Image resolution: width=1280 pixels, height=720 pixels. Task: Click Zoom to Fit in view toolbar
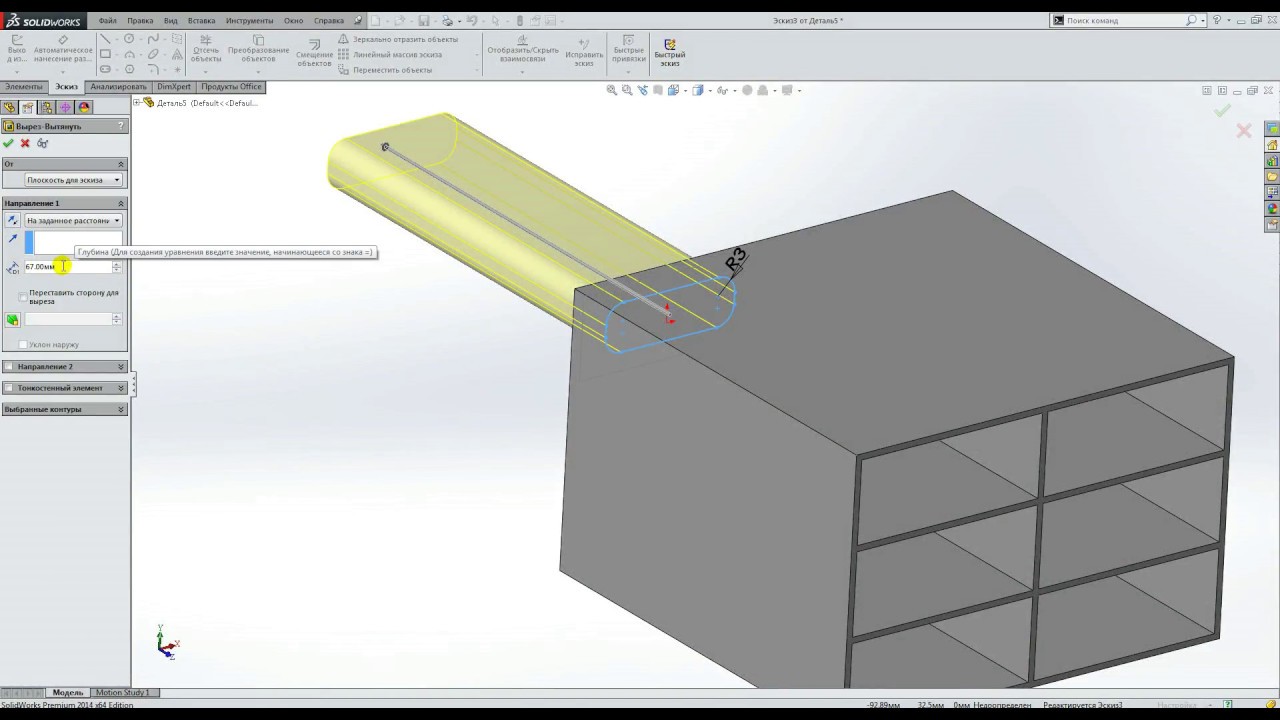click(x=612, y=90)
